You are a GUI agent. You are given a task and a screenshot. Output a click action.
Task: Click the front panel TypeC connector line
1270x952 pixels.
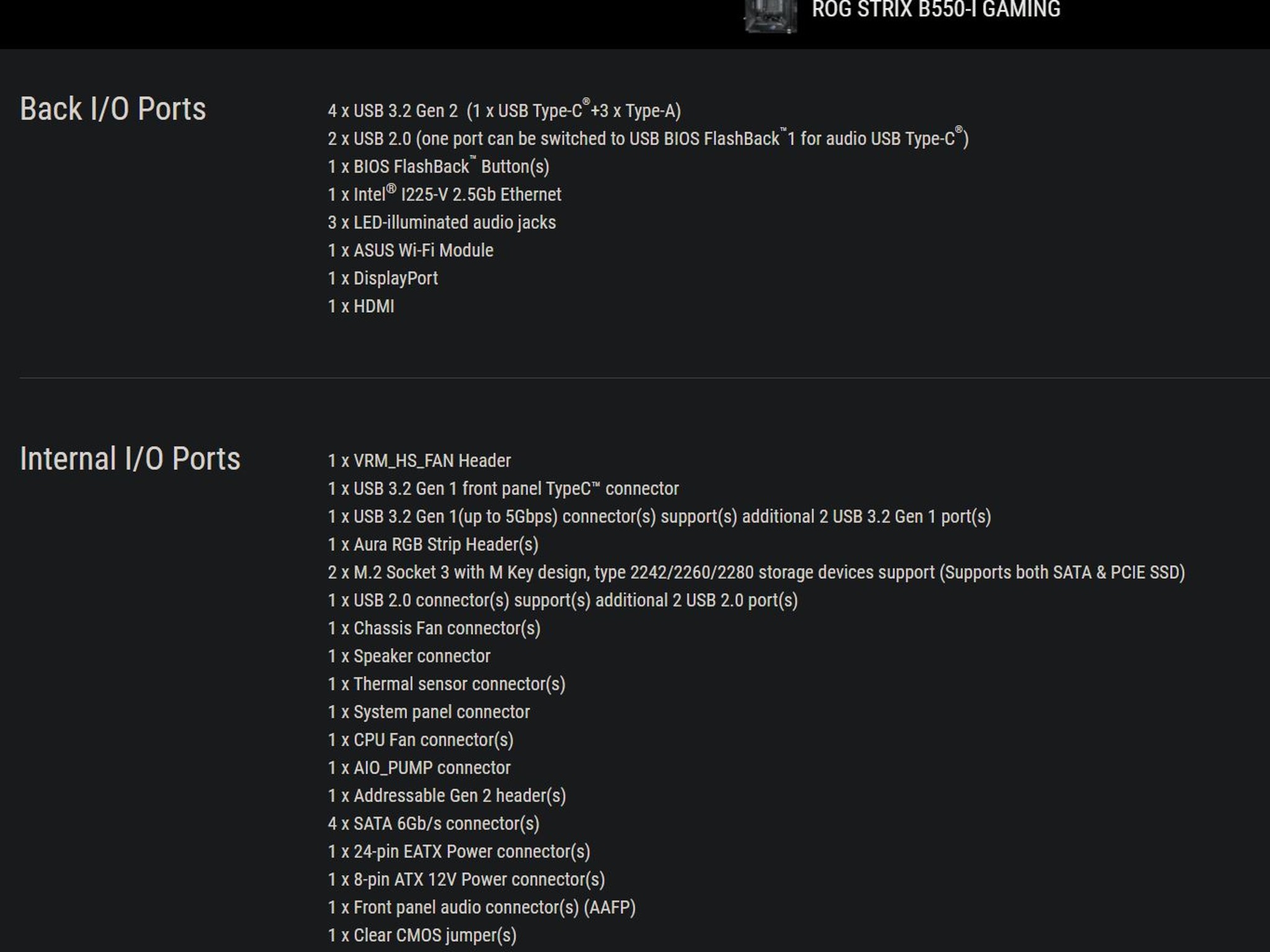click(x=503, y=488)
